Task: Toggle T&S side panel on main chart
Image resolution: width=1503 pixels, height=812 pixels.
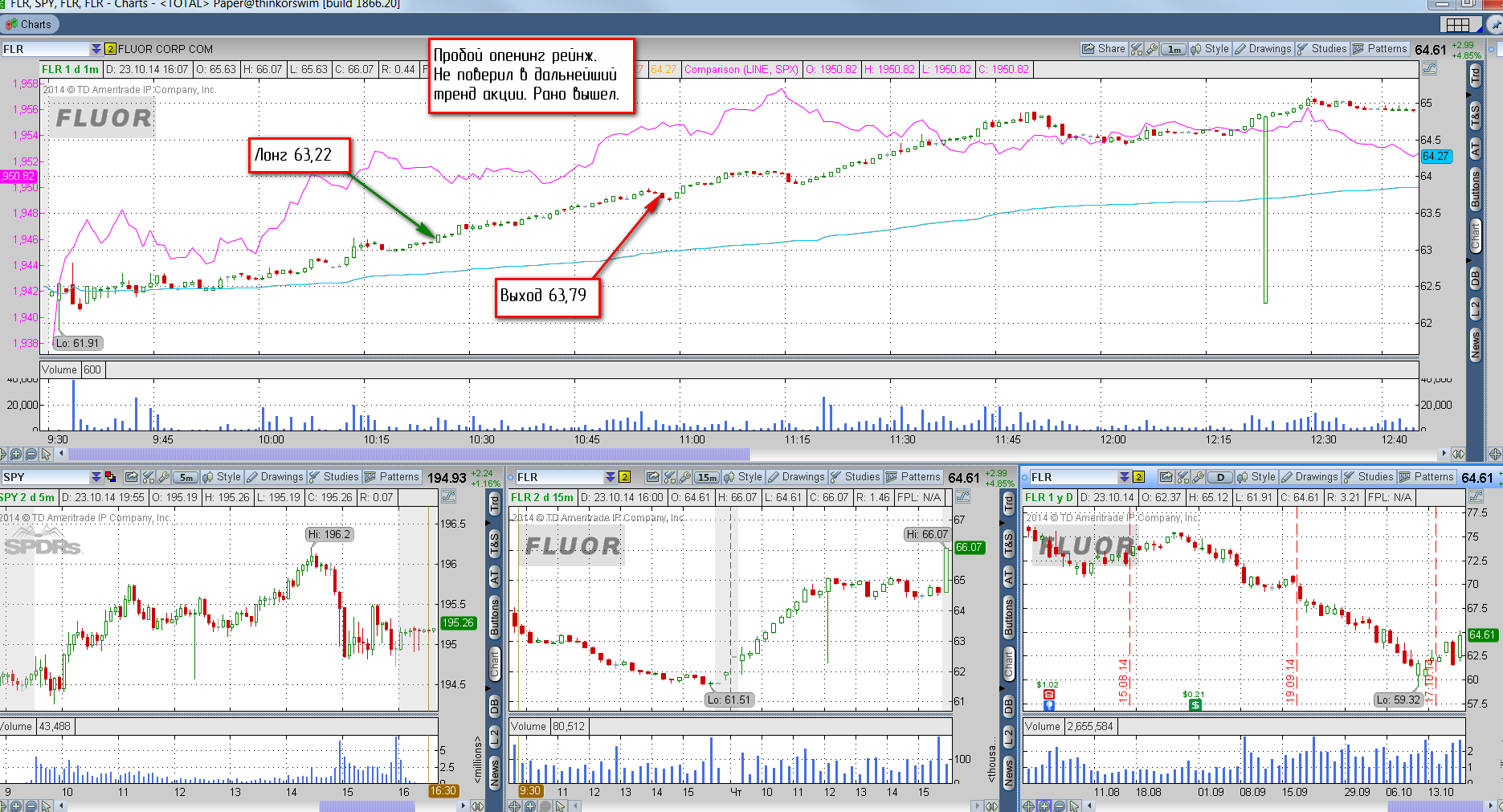Action: [1475, 116]
